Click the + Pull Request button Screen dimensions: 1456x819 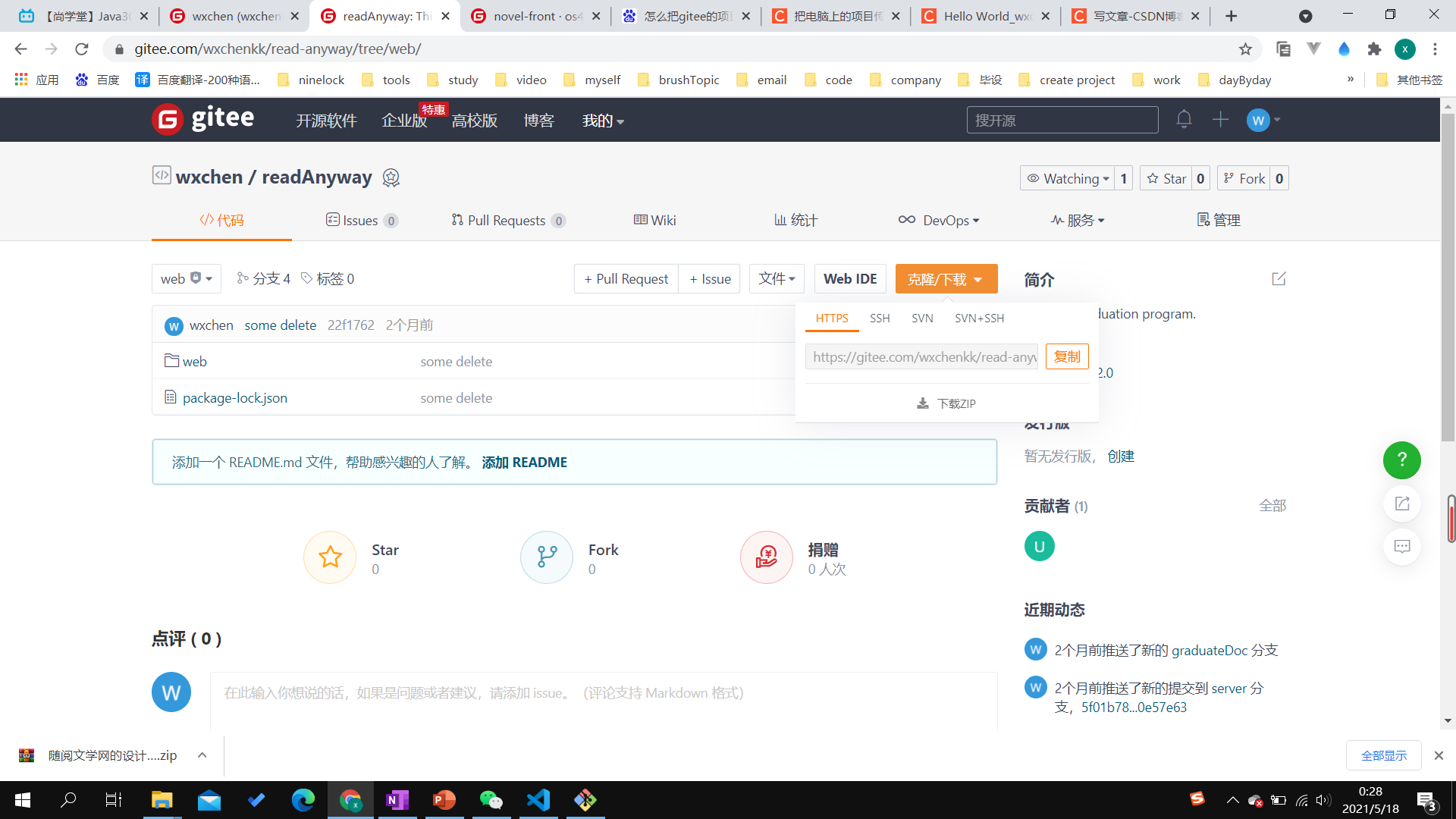(x=626, y=278)
